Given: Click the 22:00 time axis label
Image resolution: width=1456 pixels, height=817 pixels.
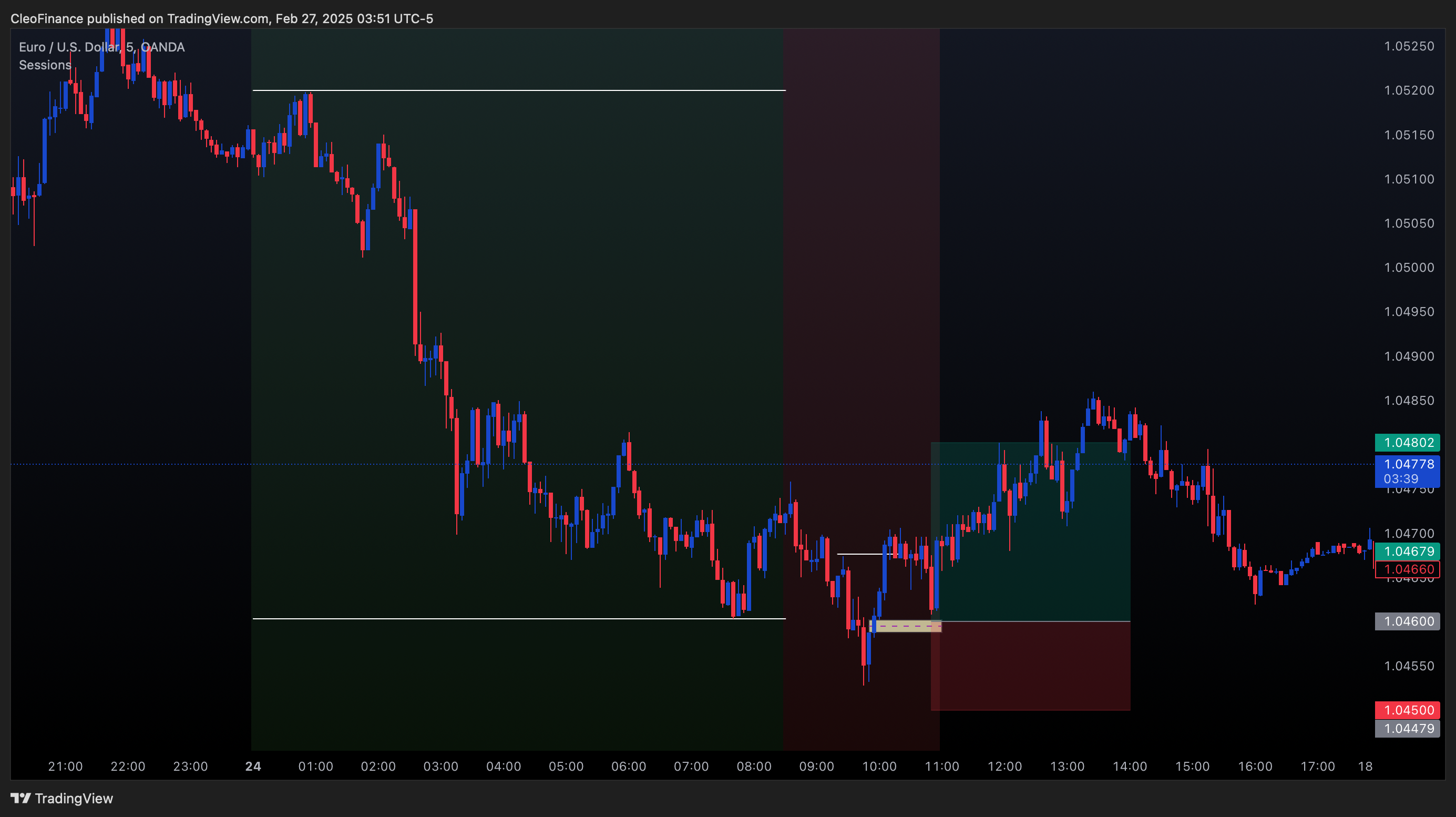Looking at the screenshot, I should 128,766.
